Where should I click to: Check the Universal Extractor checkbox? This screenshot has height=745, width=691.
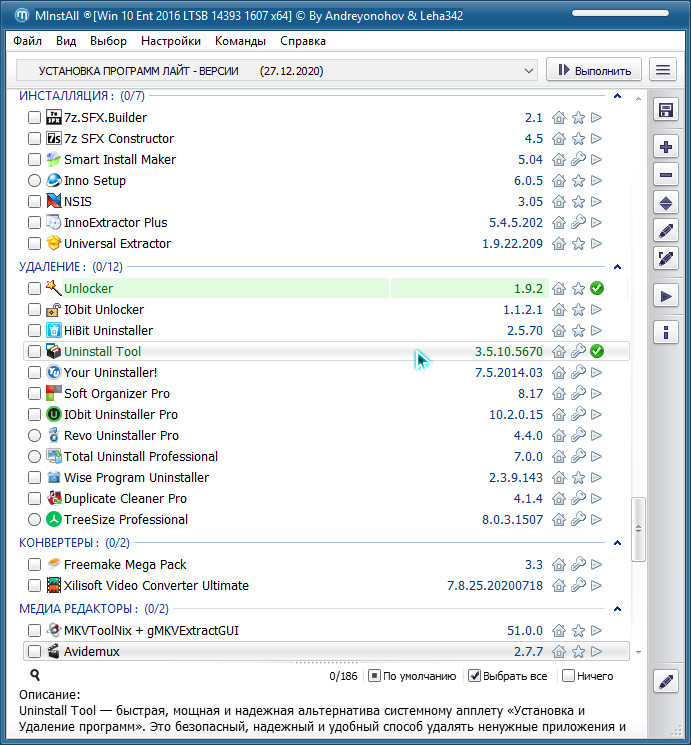(x=34, y=244)
